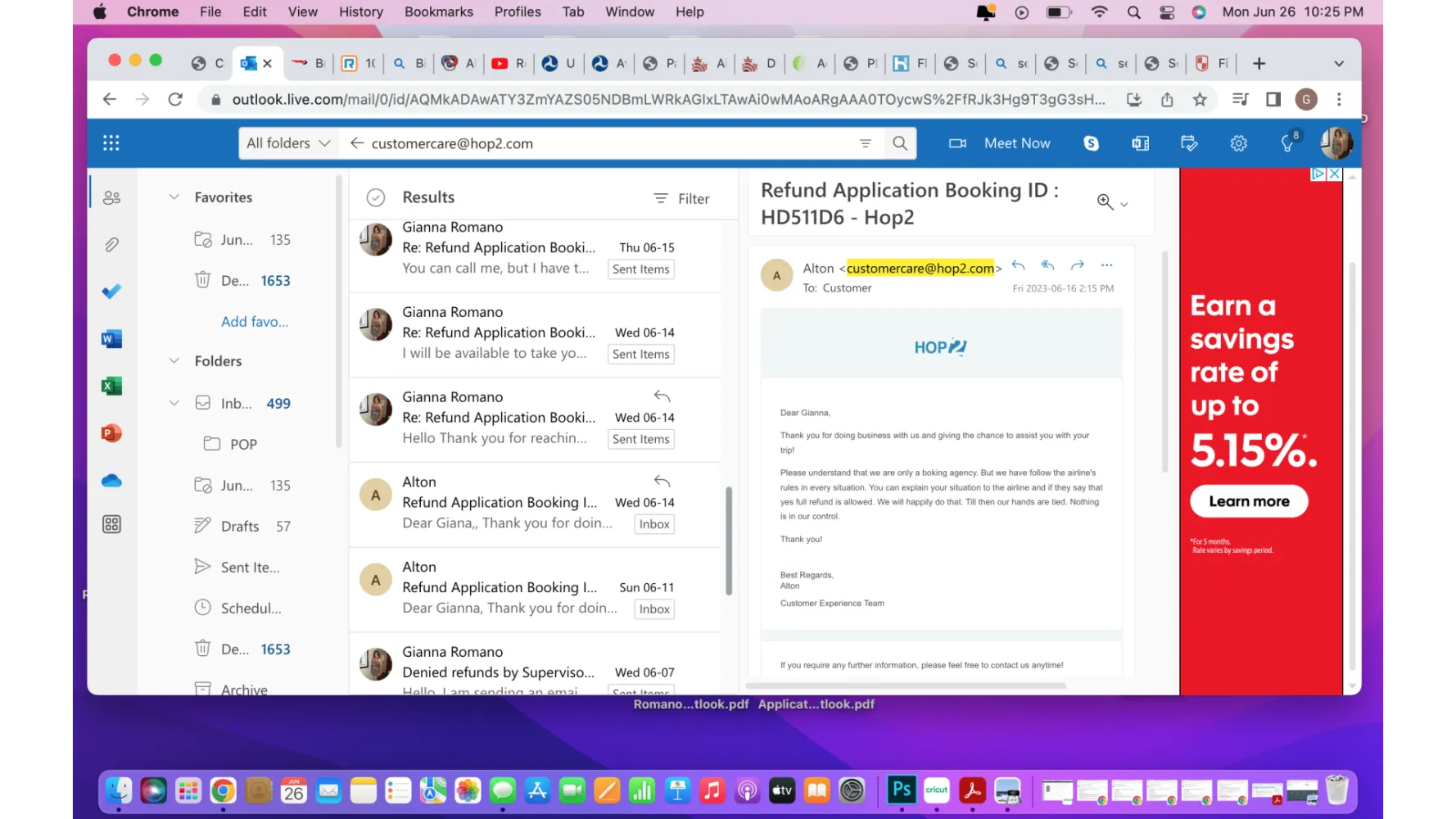Reply all to Alton's email

click(x=1047, y=265)
